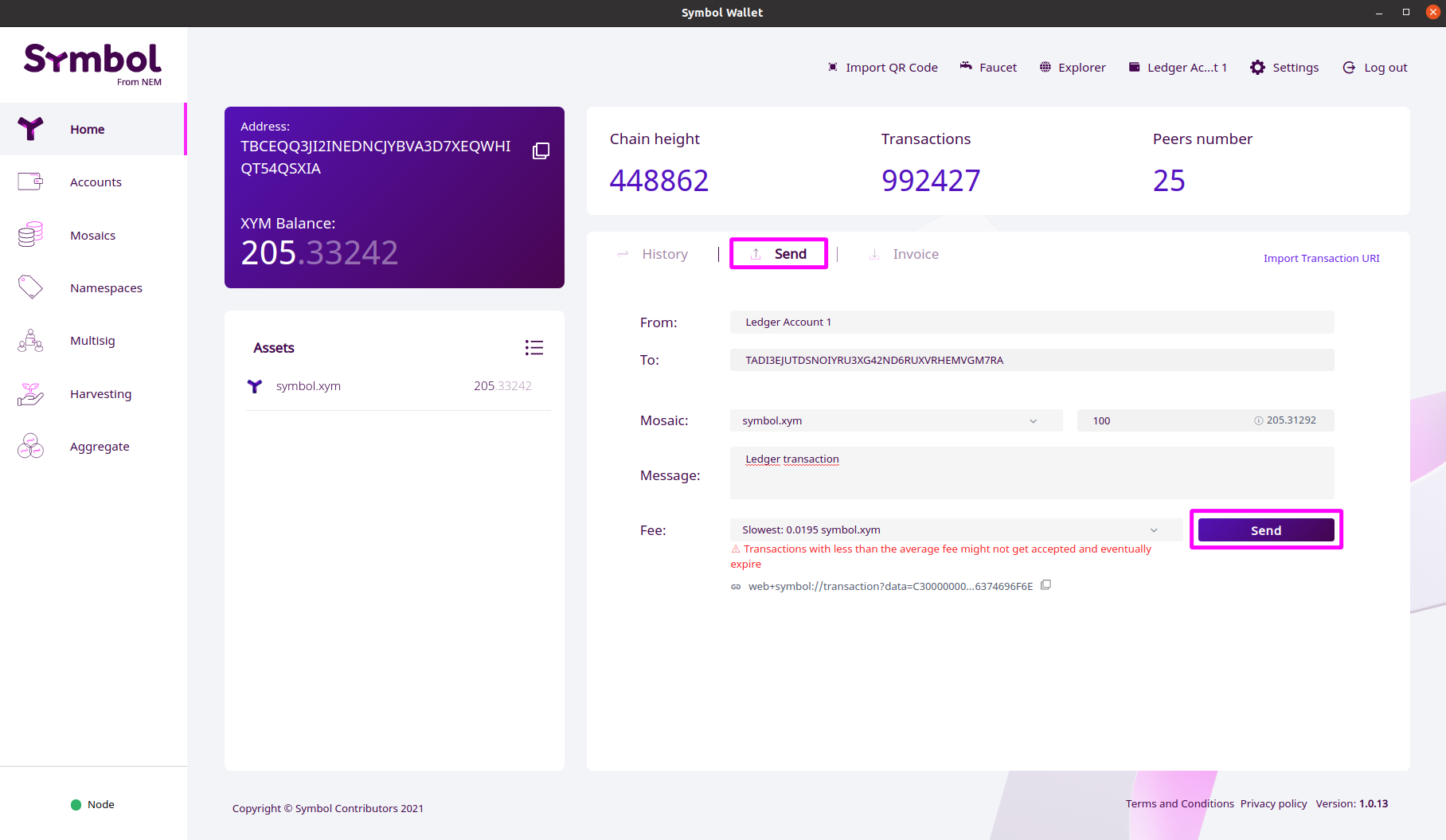Open Mosaics via coin stack icon

pos(30,235)
